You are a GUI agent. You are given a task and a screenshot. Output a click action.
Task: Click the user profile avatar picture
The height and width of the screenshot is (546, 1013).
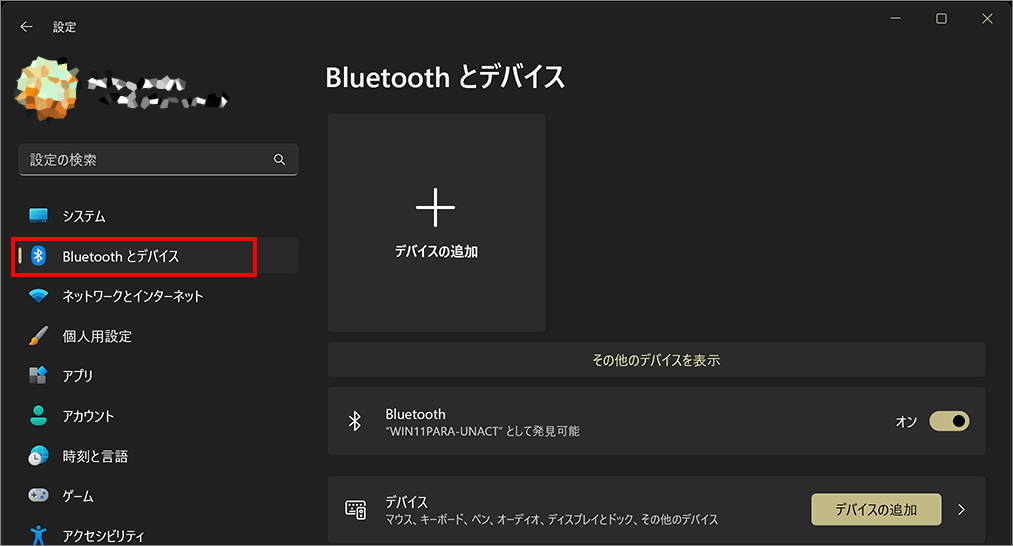pos(47,89)
